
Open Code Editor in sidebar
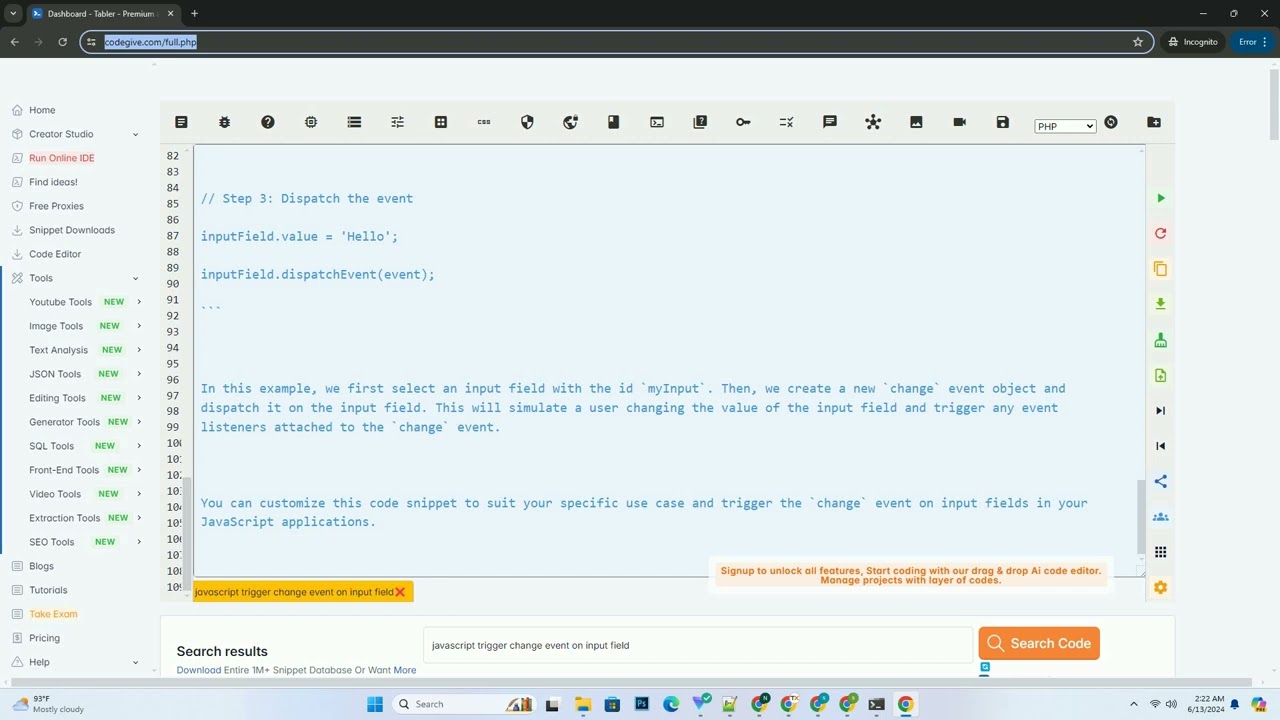click(55, 254)
